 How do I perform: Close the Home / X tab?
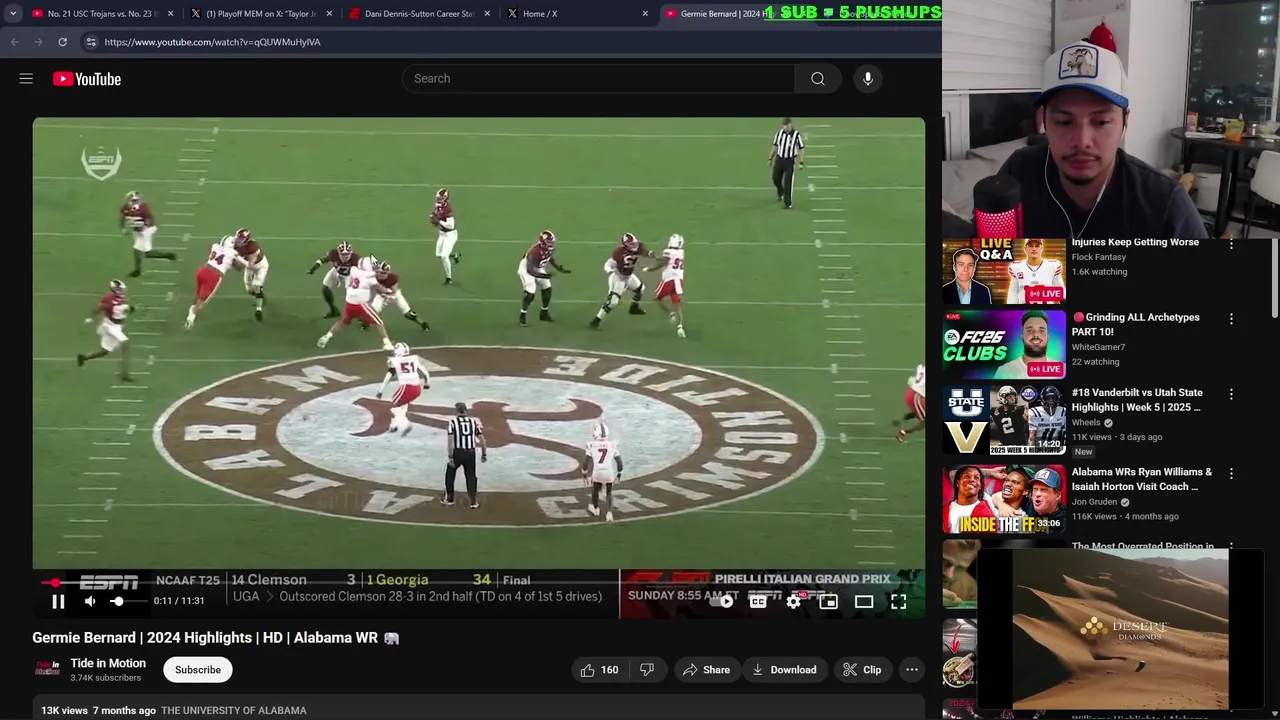coord(645,14)
